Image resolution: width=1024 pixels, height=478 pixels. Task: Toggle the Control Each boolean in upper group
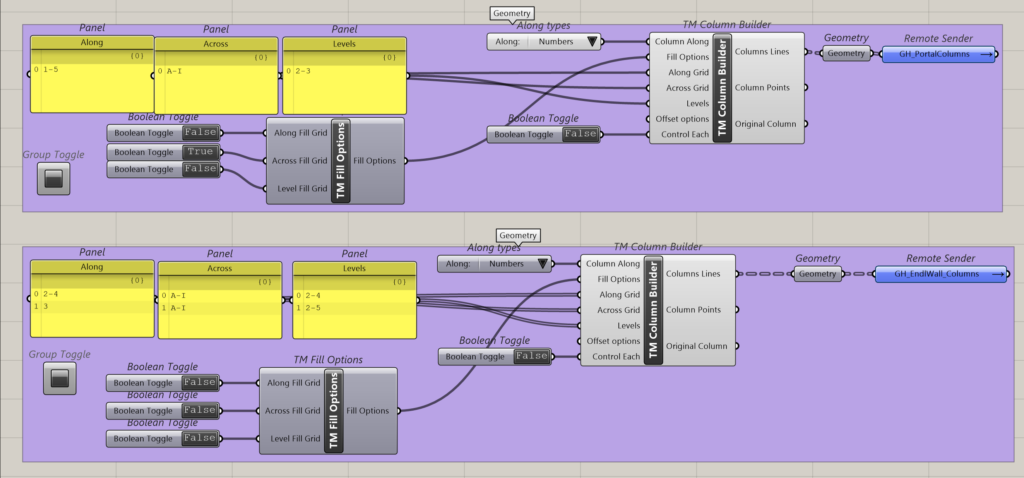(580, 134)
